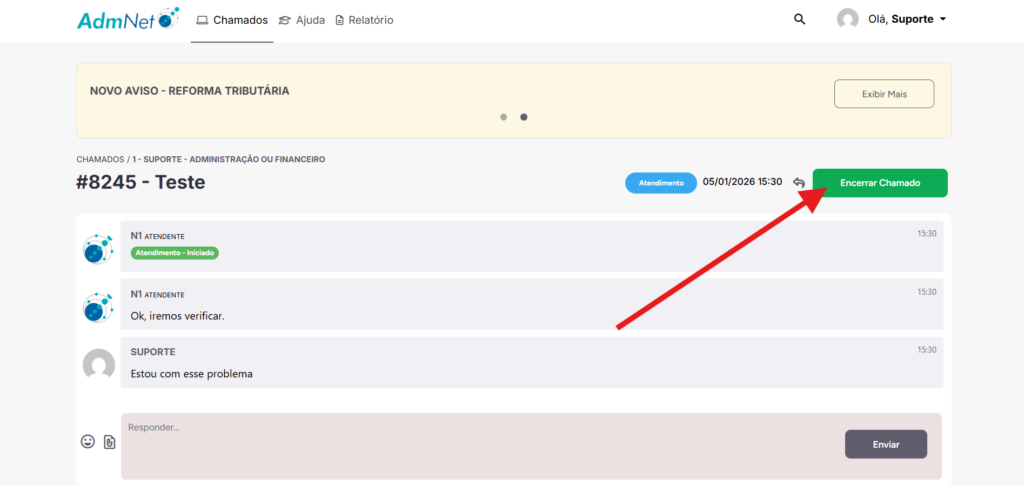Open the search magnifier icon
The width and height of the screenshot is (1024, 485).
click(799, 19)
